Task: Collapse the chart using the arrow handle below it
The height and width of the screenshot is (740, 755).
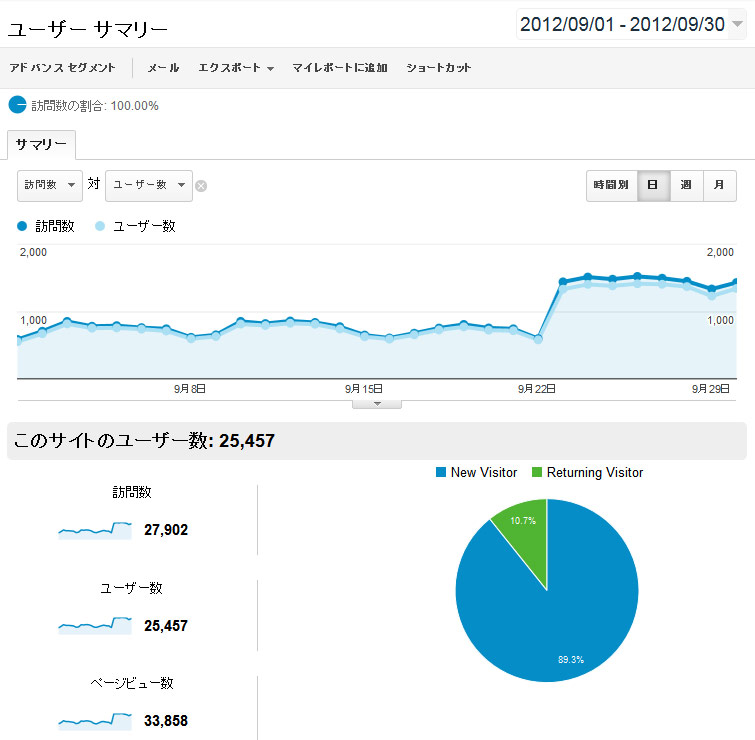Action: point(377,404)
